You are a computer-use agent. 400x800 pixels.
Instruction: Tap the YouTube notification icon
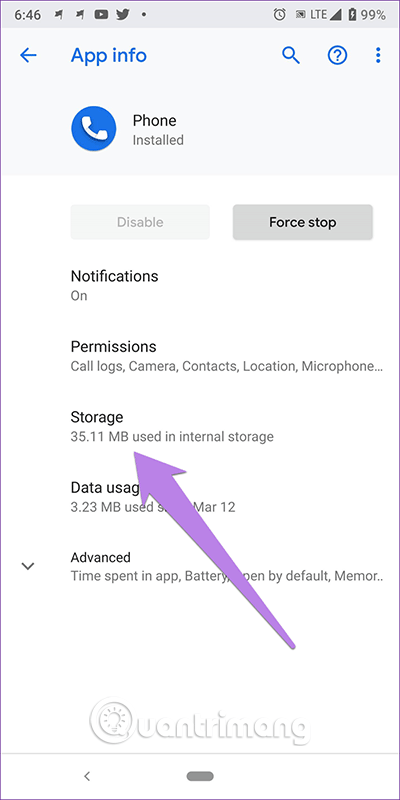[x=101, y=15]
